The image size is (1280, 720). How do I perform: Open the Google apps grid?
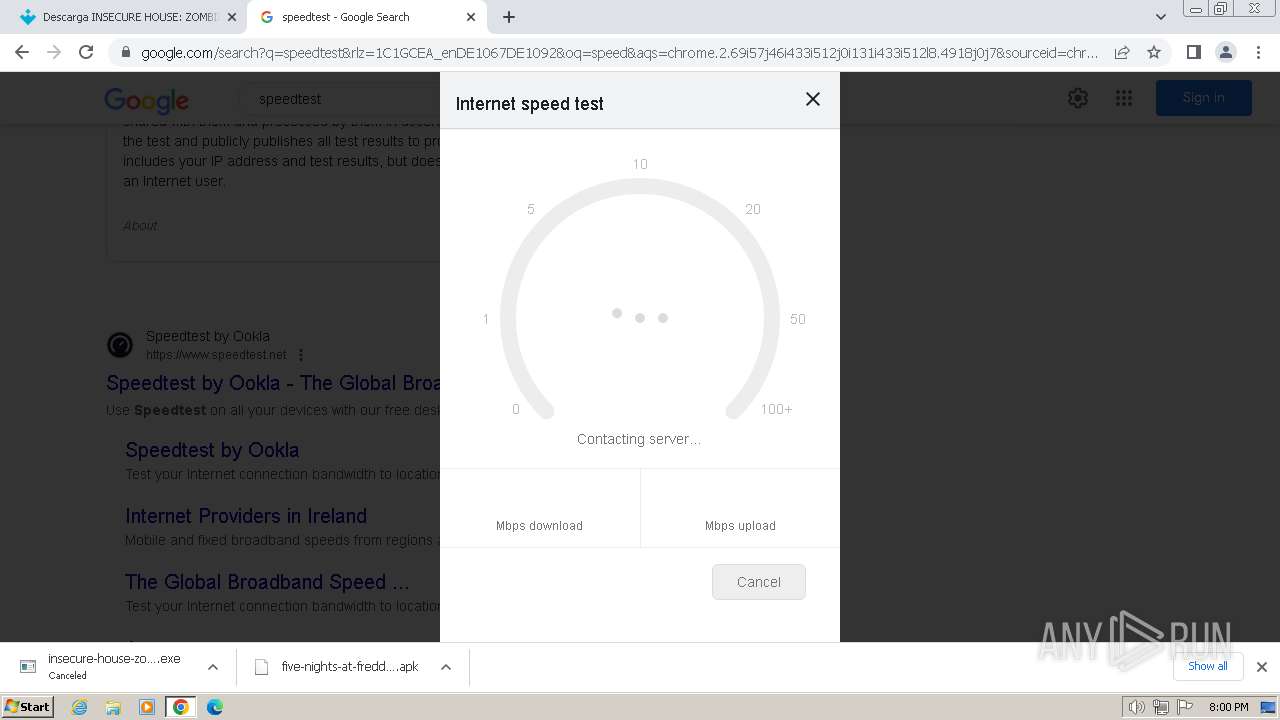click(1124, 98)
